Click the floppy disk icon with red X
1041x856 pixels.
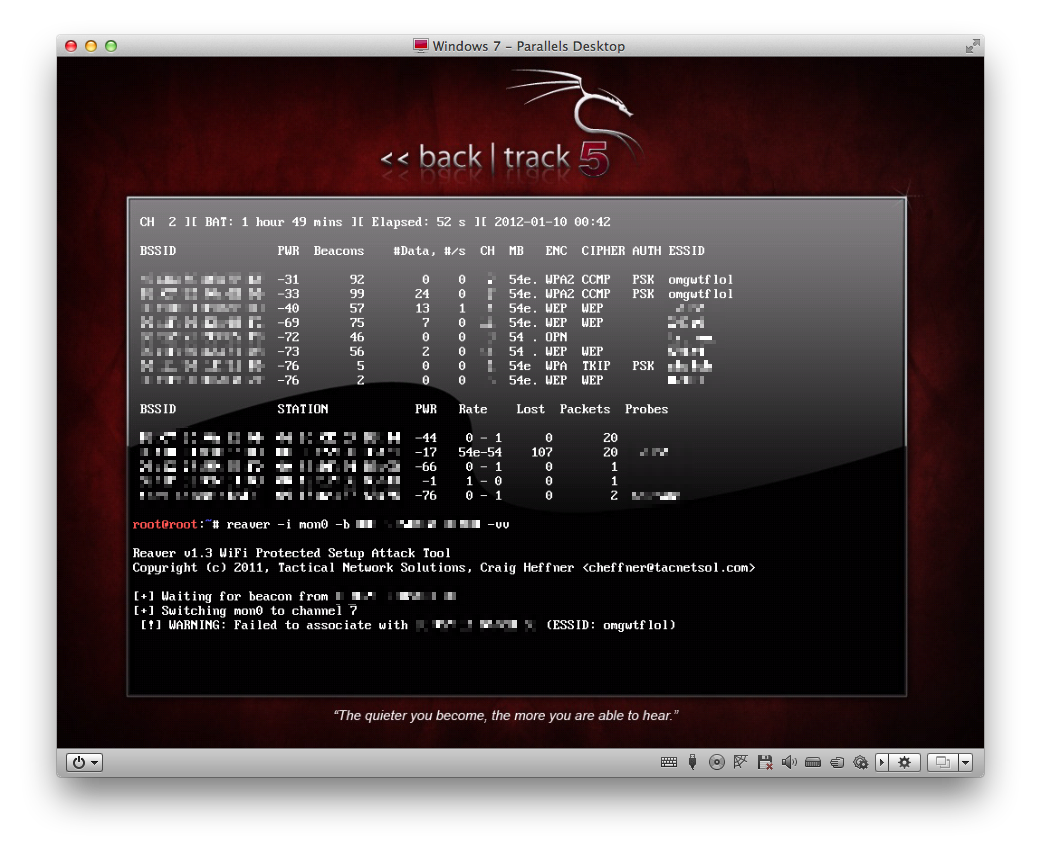pos(765,762)
